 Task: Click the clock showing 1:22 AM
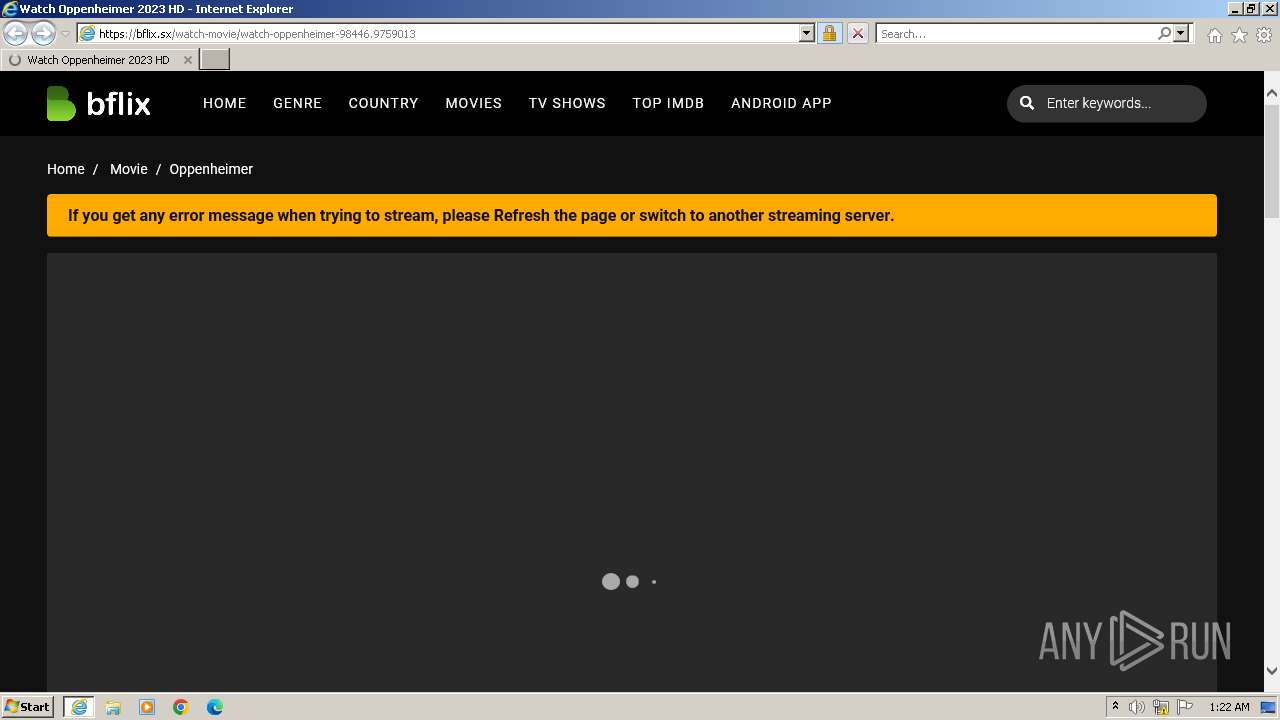click(1229, 707)
